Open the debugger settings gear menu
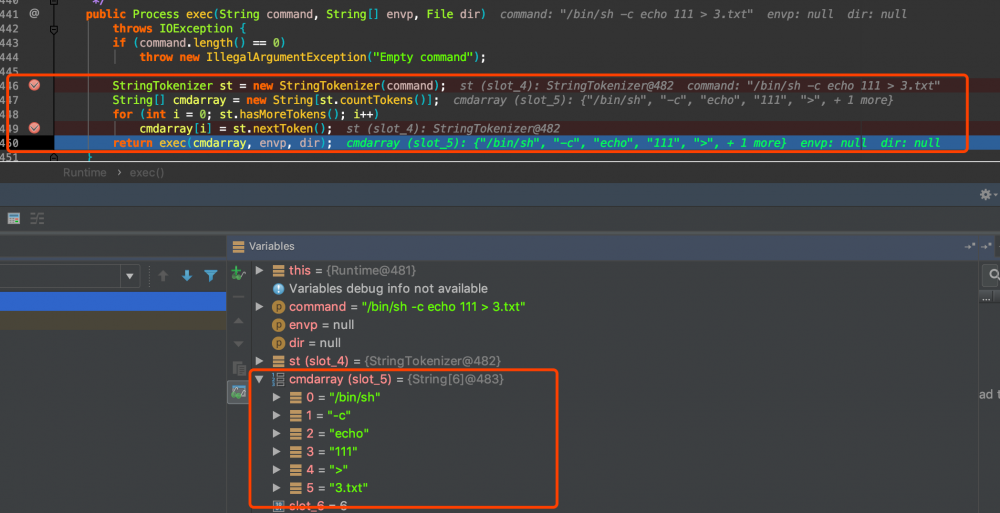This screenshot has height=513, width=1000. pos(987,194)
